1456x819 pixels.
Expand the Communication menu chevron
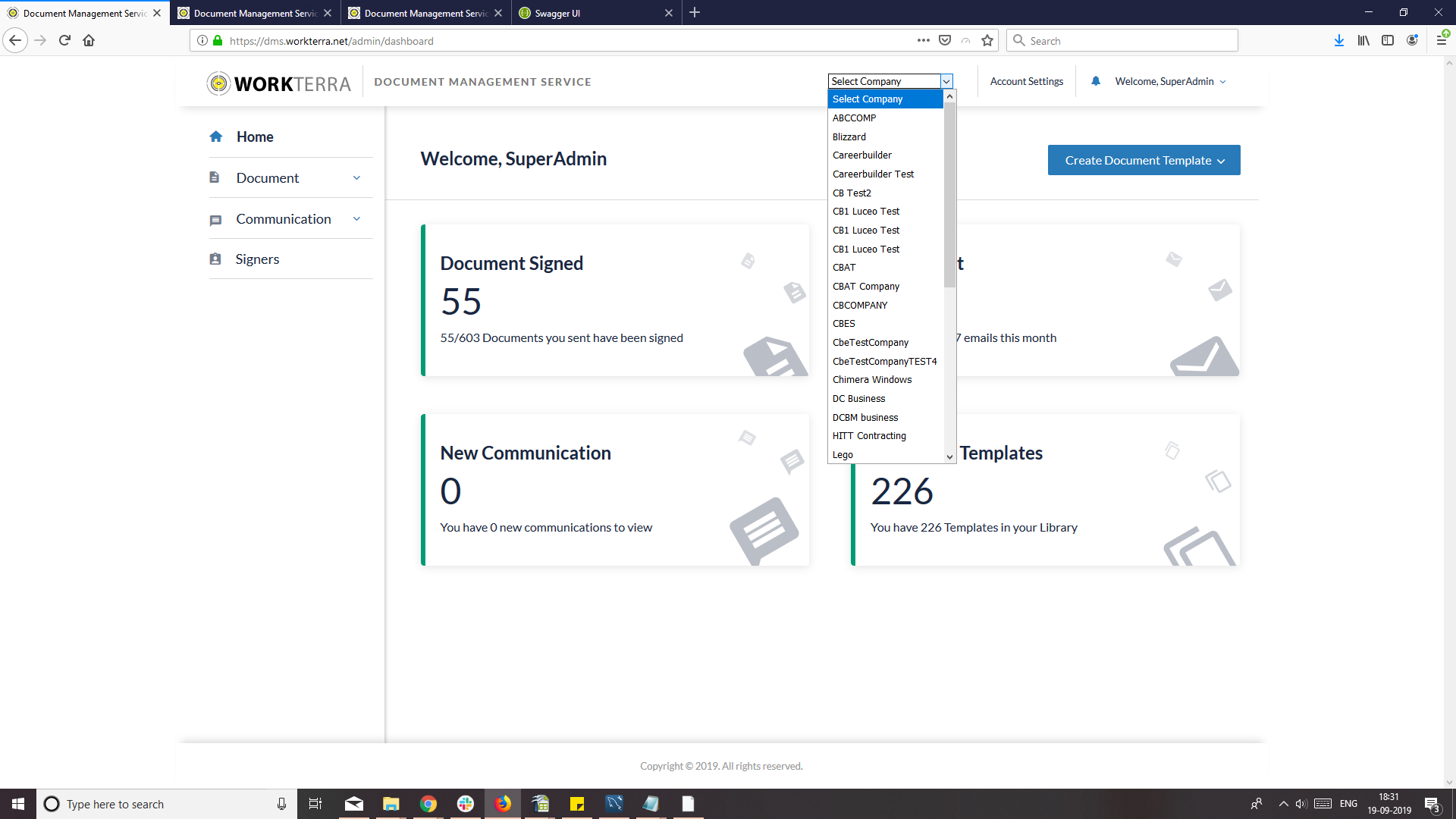(x=356, y=218)
